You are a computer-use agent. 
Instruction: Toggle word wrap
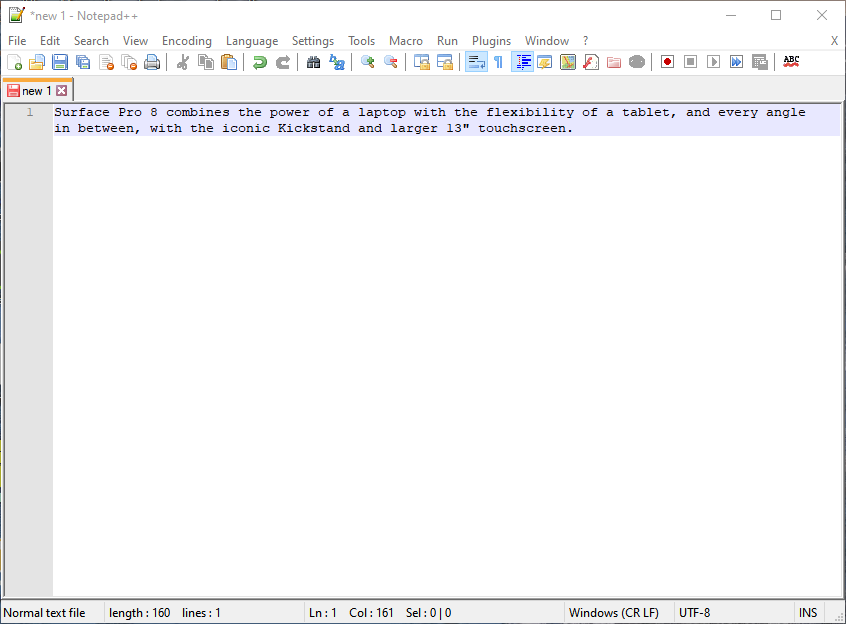pos(476,63)
